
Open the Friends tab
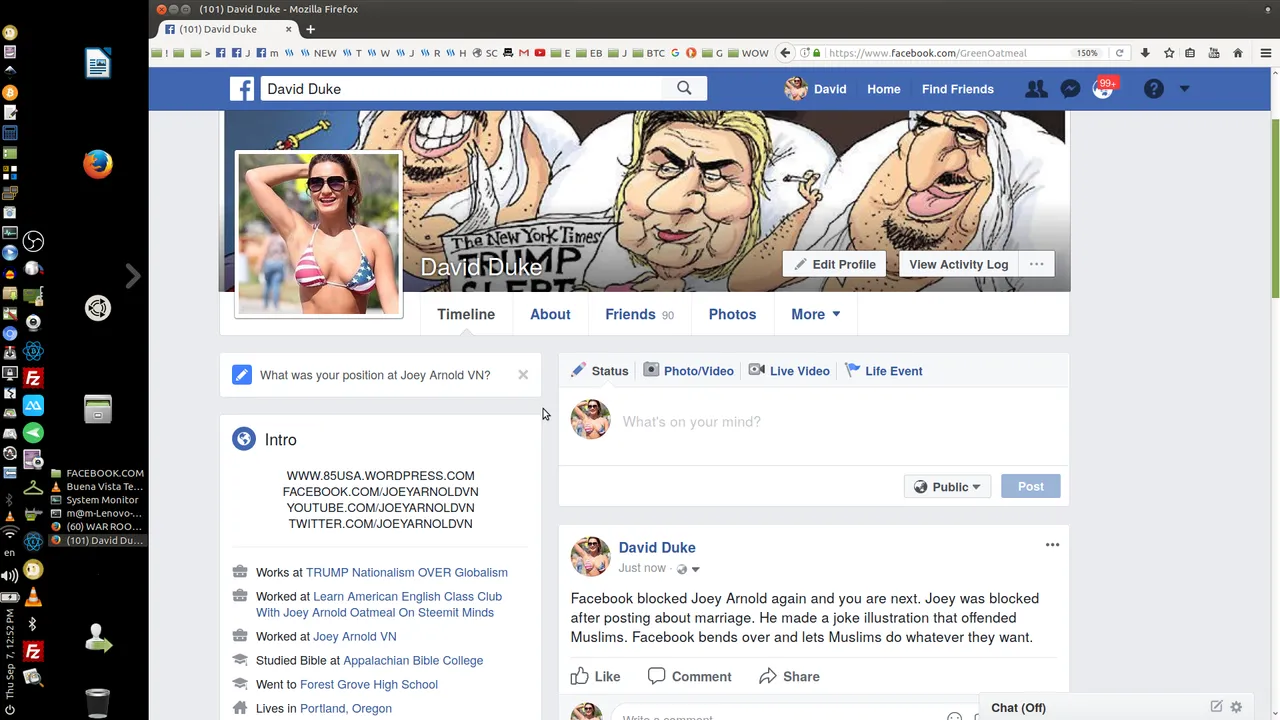[639, 314]
